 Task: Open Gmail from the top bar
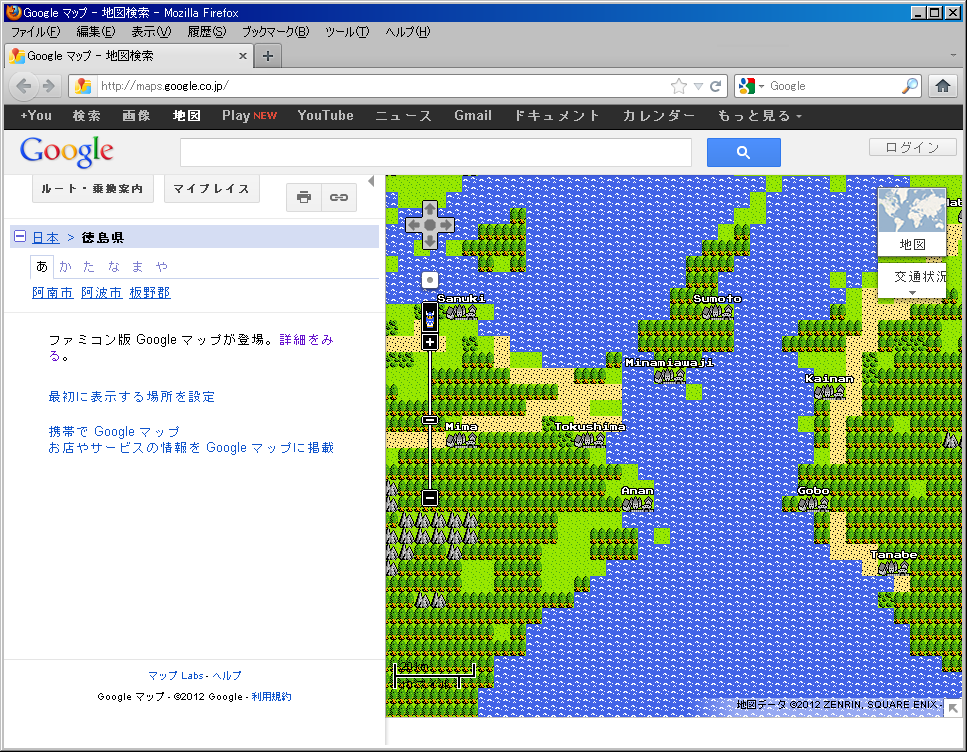pos(473,116)
